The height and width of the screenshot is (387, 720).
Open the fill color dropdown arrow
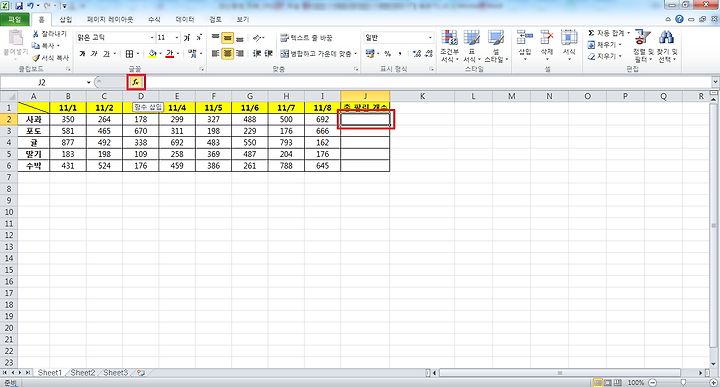point(161,54)
